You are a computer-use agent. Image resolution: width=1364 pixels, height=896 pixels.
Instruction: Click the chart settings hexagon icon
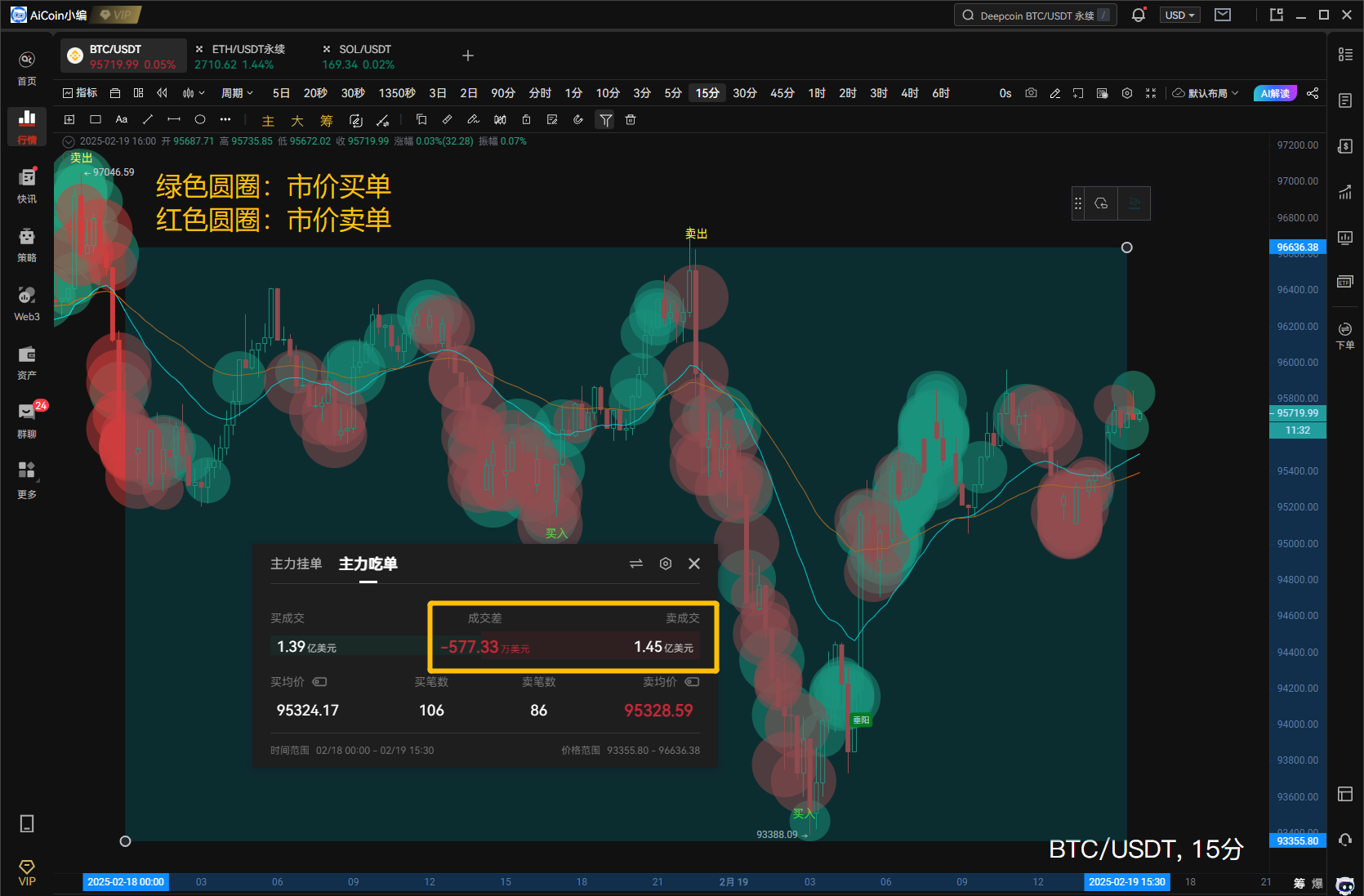click(1127, 93)
